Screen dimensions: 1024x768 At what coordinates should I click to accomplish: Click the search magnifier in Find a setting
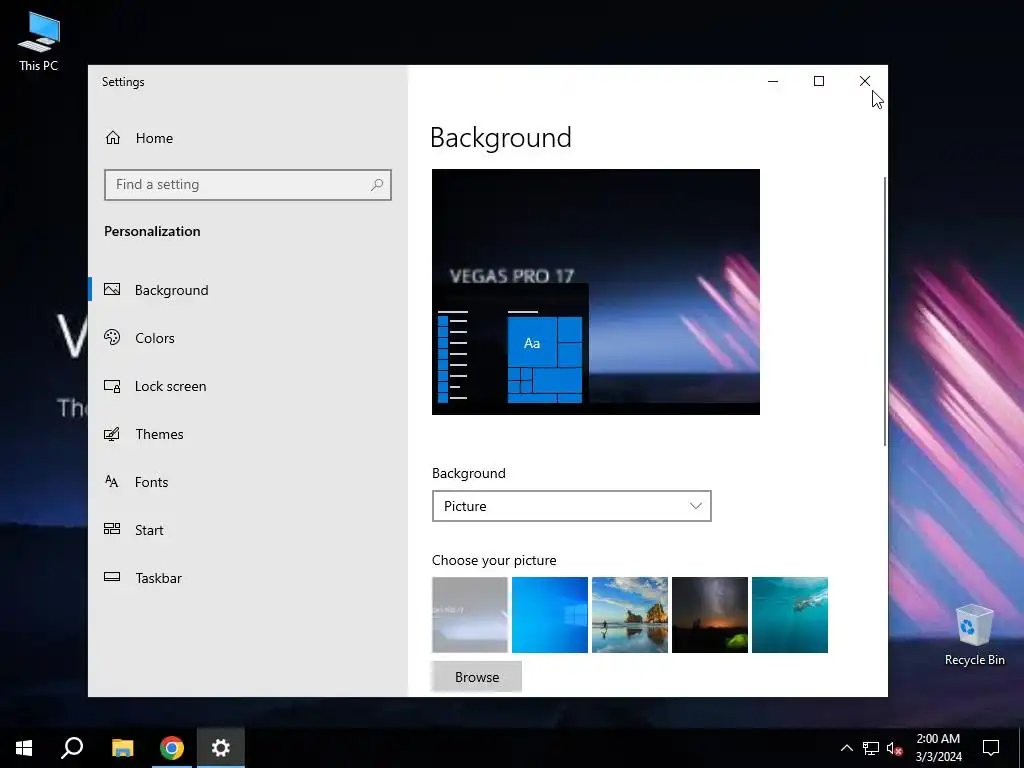tap(377, 185)
